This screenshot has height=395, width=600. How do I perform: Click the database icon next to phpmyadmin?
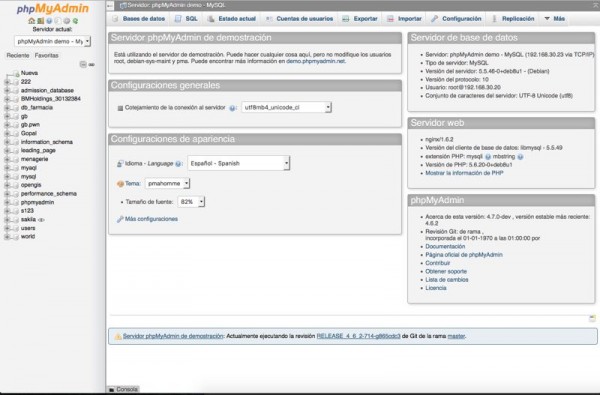tap(15, 202)
